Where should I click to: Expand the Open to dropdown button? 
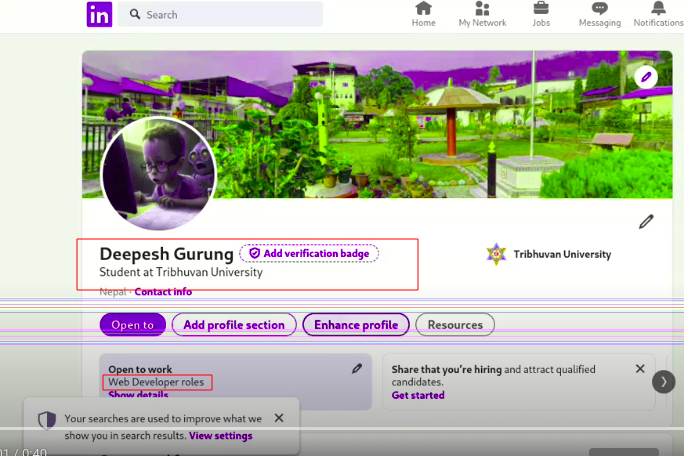(x=132, y=325)
